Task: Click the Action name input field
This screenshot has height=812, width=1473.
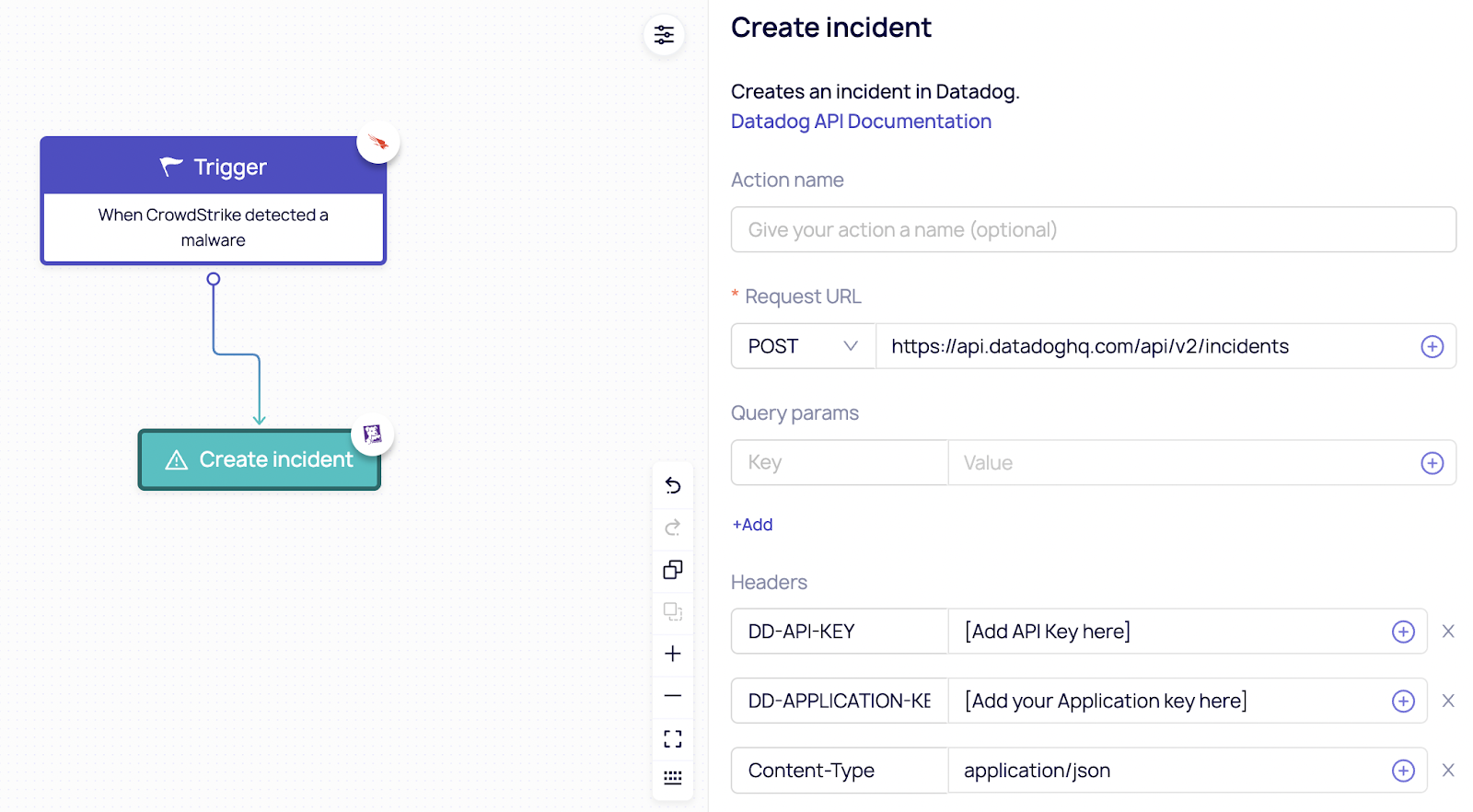Action: pos(1093,230)
